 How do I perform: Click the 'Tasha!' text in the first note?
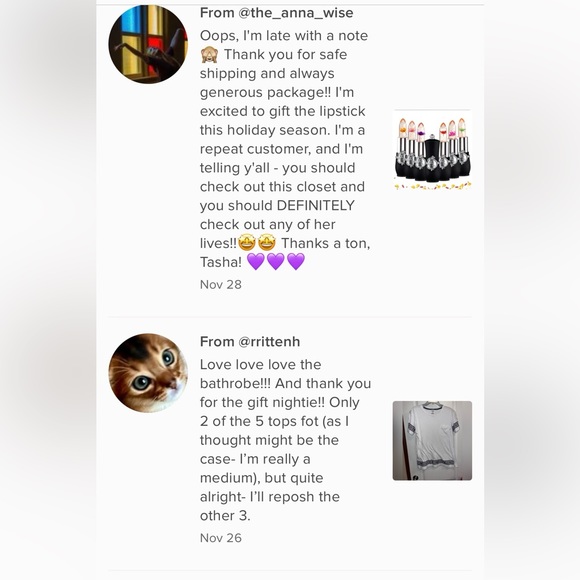tap(221, 262)
